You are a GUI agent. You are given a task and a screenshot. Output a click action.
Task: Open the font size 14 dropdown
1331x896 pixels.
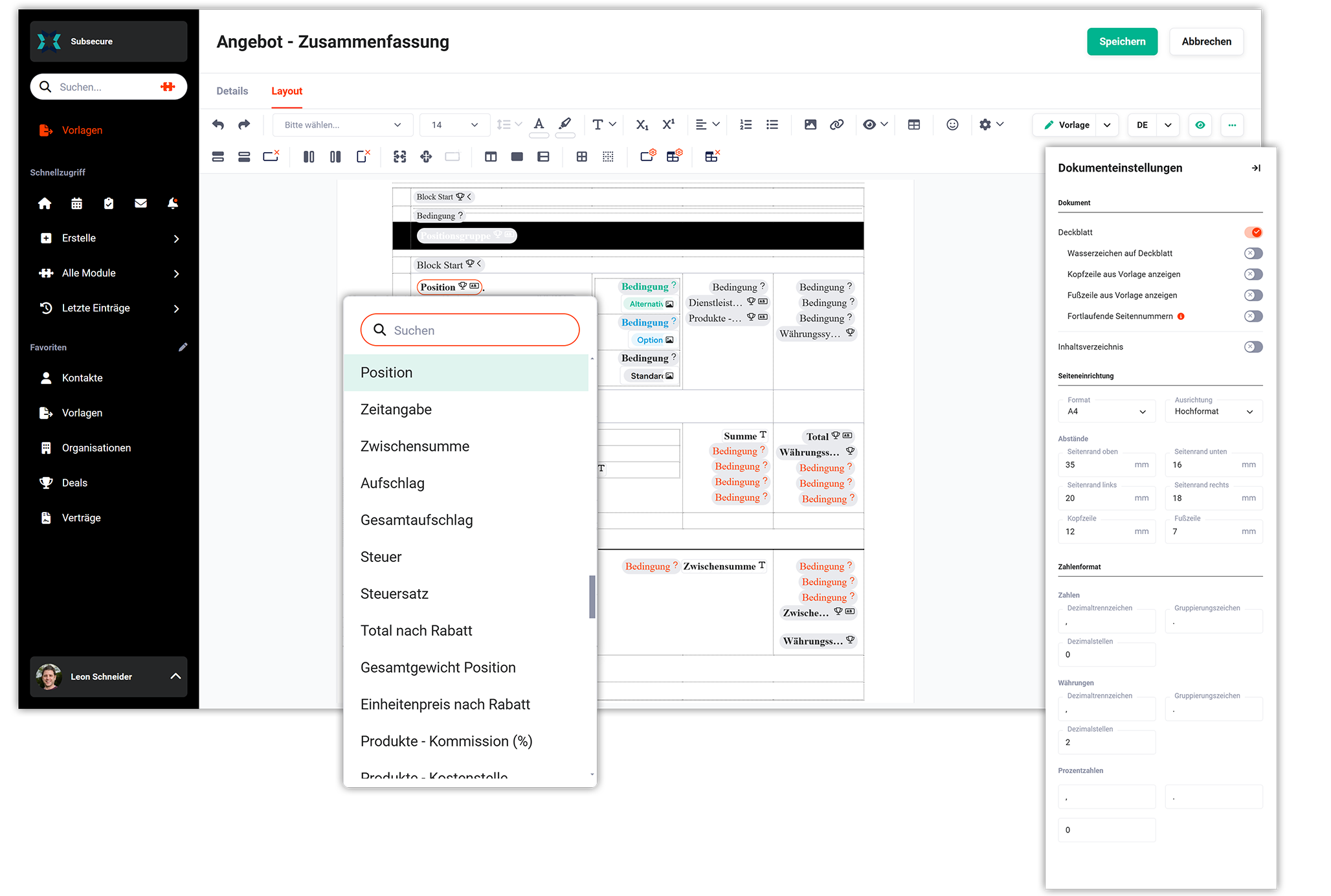click(454, 125)
